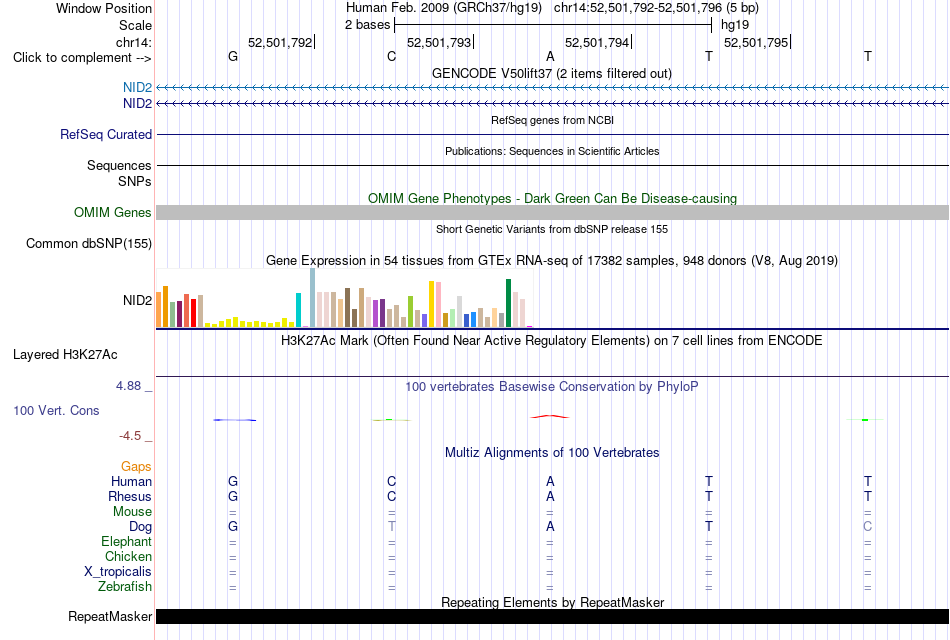Click the tallest gray-blue GTEx expression bar
The image size is (950, 640).
(313, 298)
